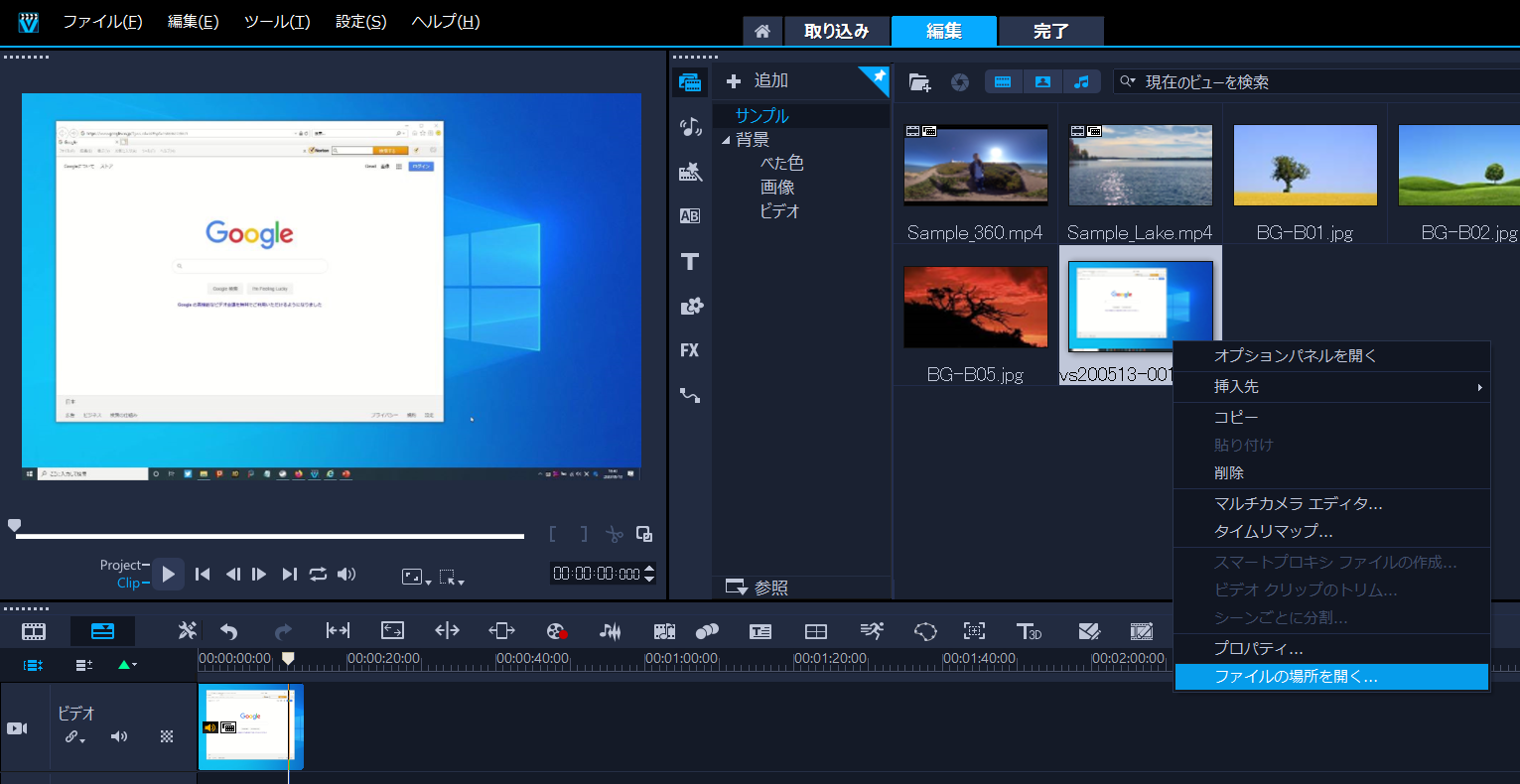
Task: Open the track manager list dropdown
Action: coord(84,665)
